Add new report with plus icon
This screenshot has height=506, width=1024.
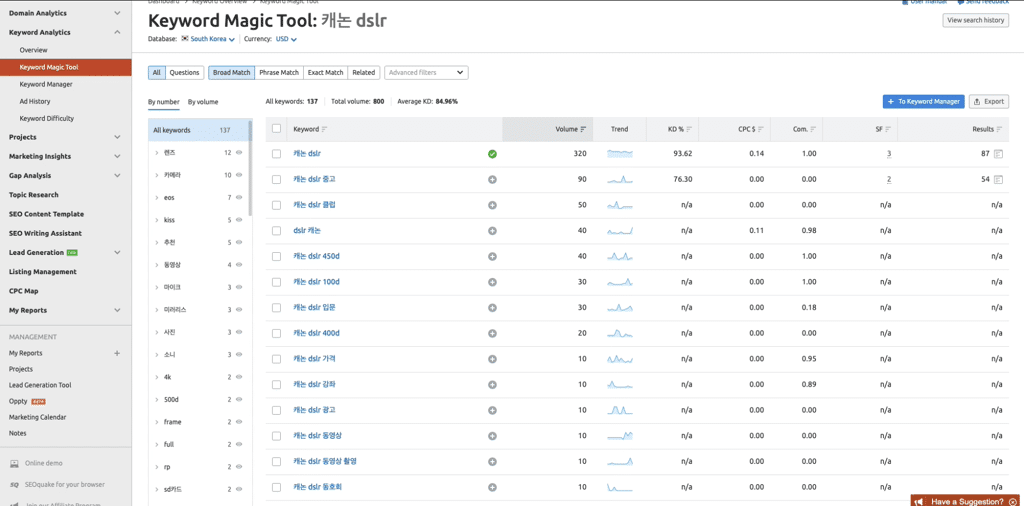pos(118,353)
